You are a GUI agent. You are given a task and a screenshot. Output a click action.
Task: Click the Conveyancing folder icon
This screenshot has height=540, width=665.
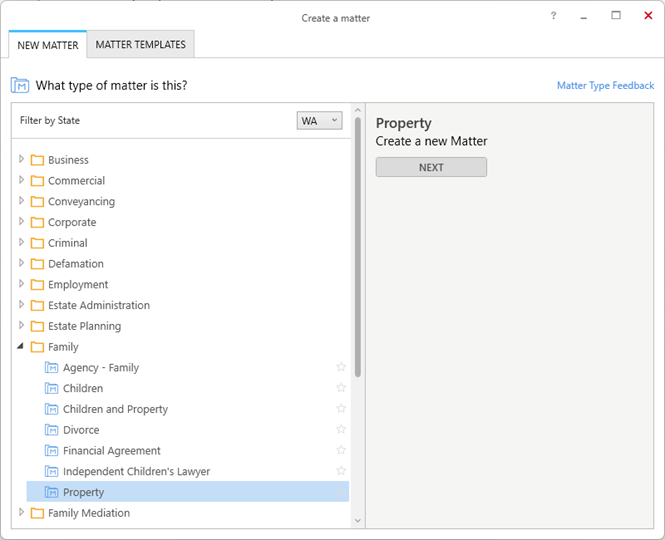37,201
